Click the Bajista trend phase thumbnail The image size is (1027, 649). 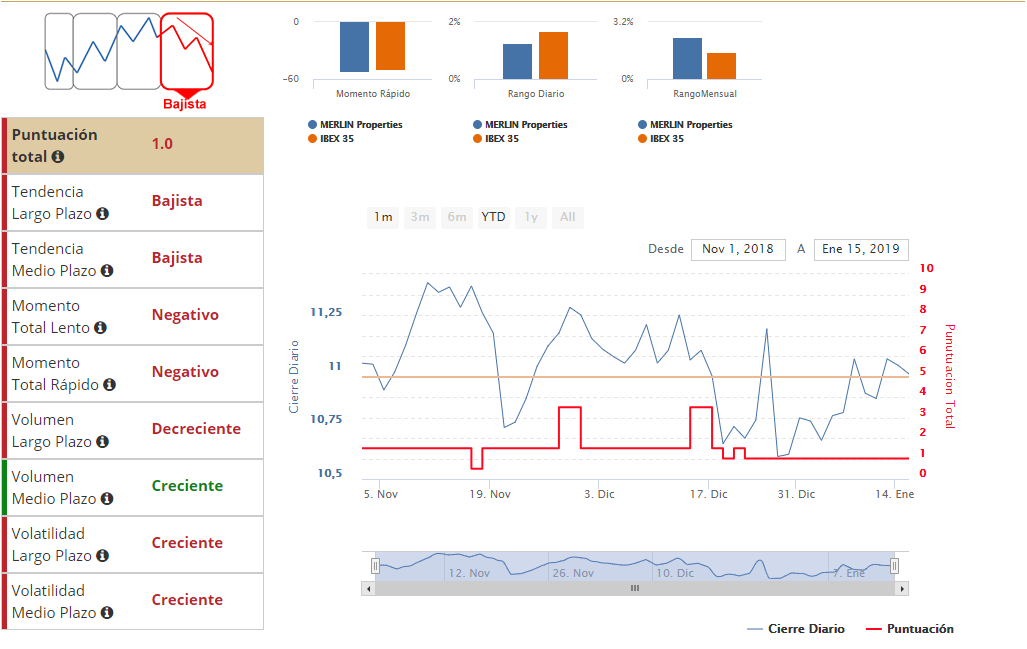coord(187,51)
